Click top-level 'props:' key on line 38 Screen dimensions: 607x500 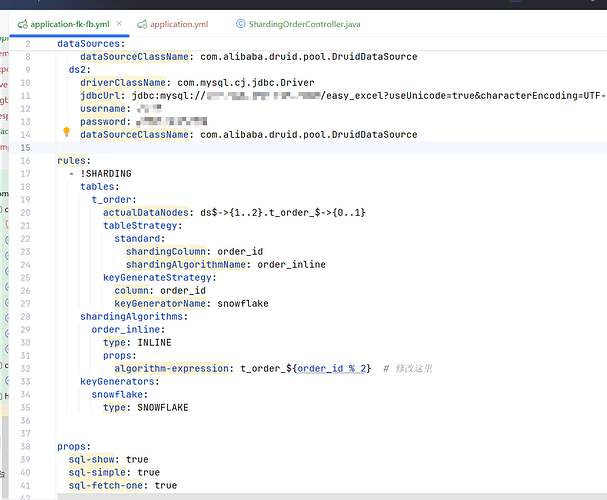click(74, 447)
